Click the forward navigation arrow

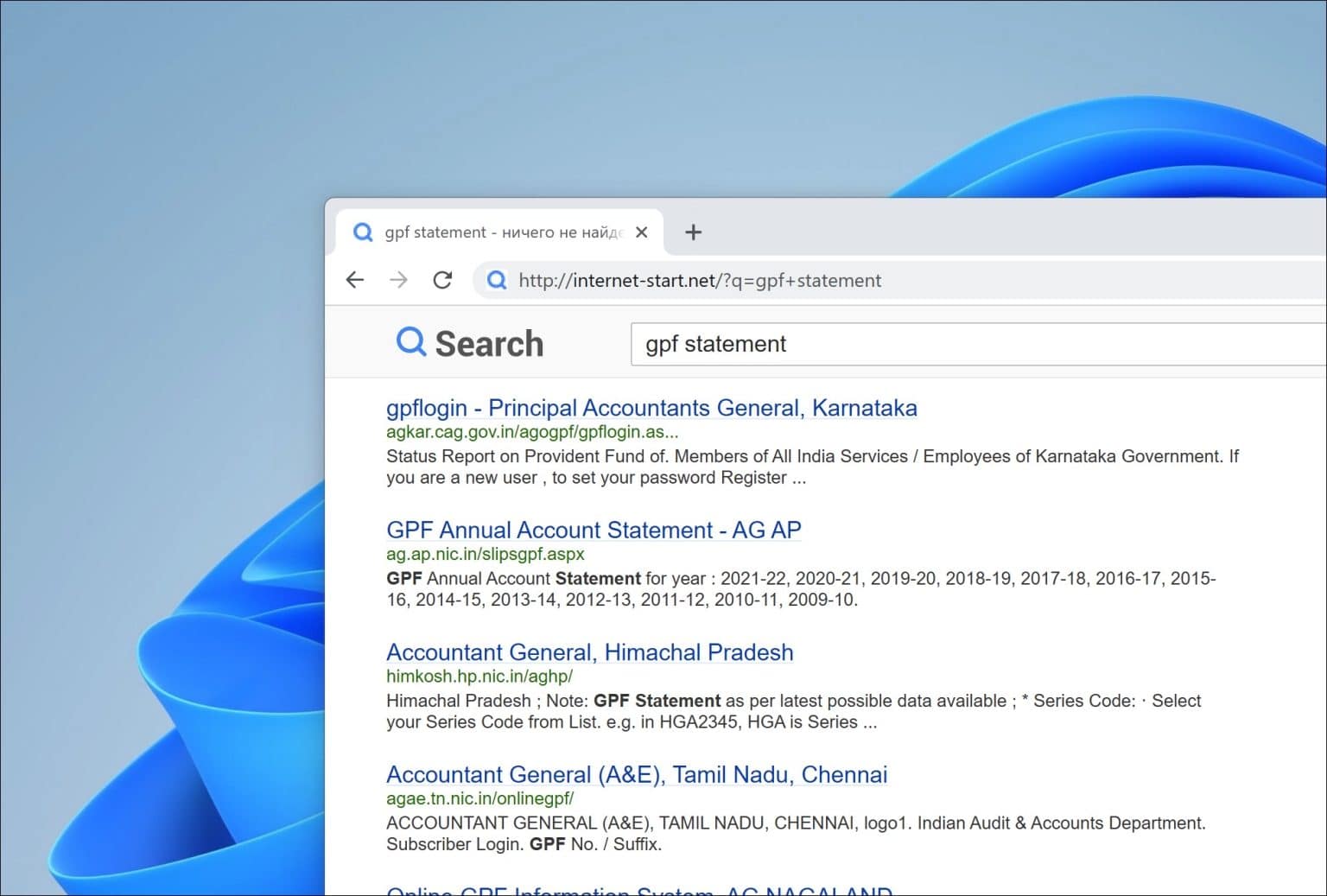[398, 280]
